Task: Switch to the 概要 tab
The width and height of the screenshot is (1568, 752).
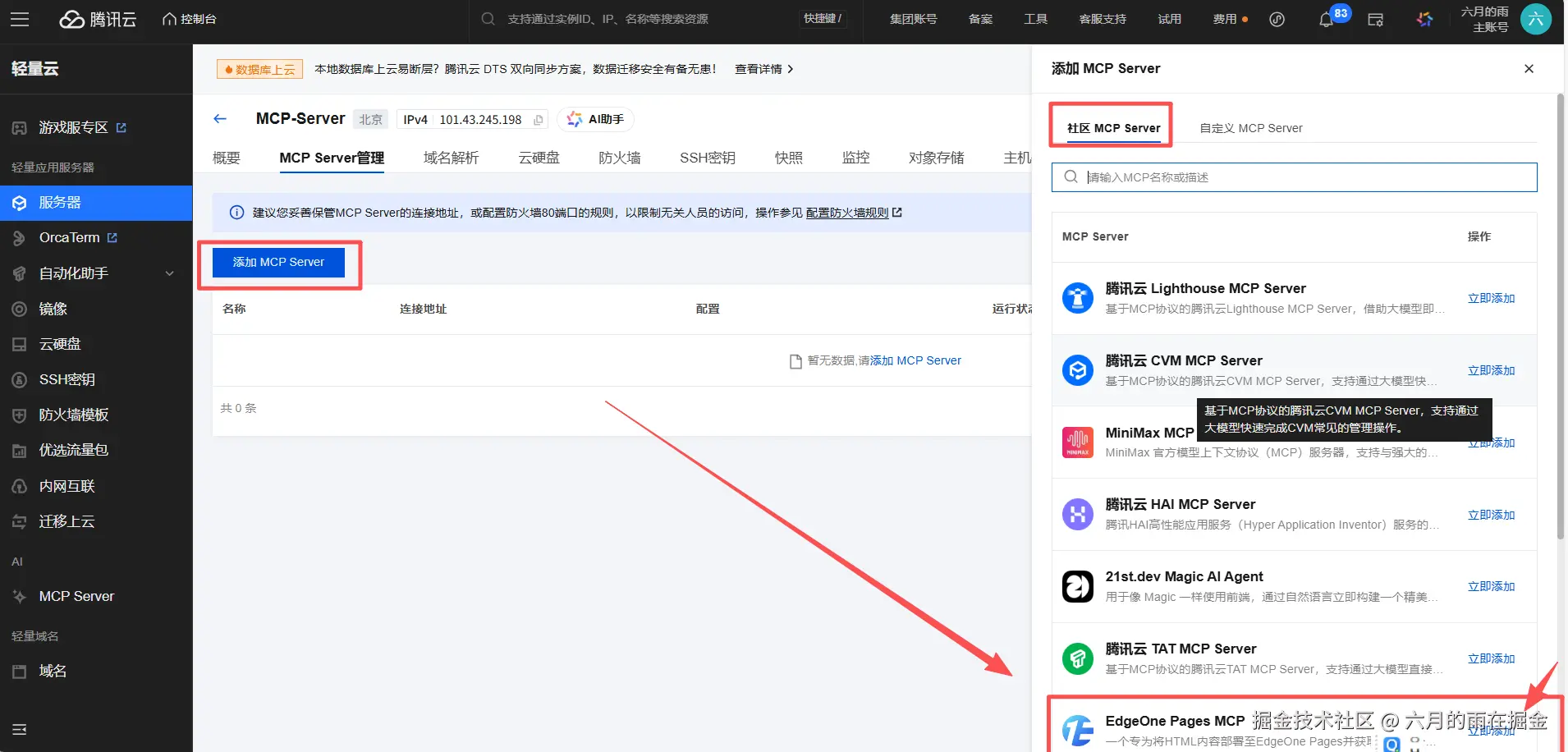Action: tap(227, 158)
